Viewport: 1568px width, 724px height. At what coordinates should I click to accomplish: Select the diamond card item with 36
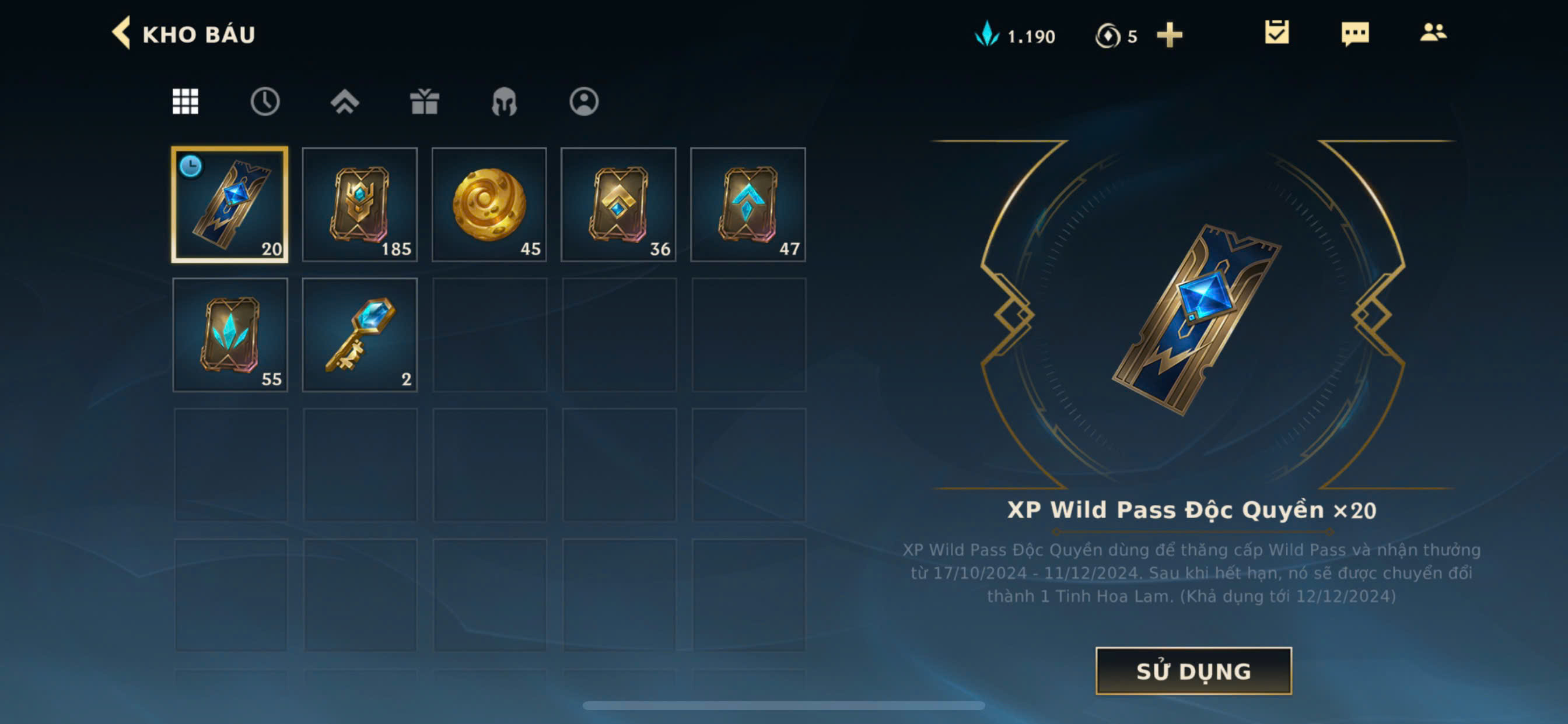pyautogui.click(x=618, y=205)
